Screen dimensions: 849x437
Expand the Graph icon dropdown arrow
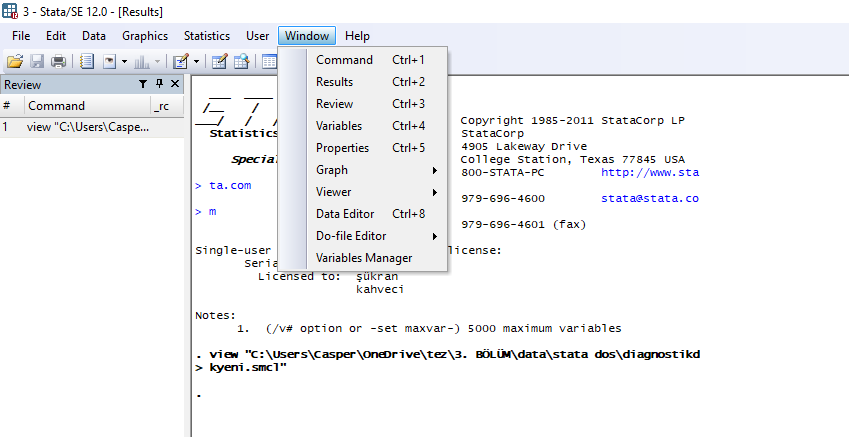[x=157, y=62]
